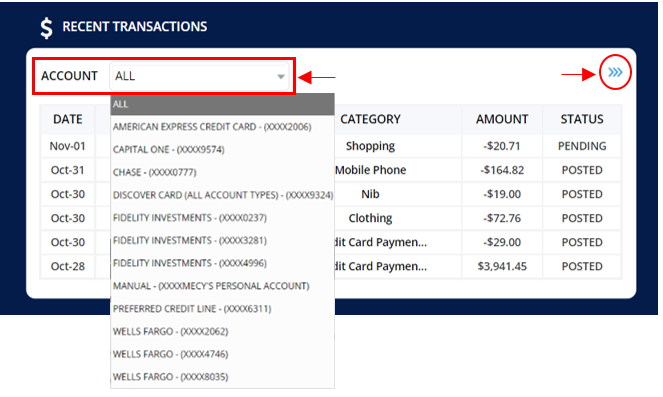The width and height of the screenshot is (663, 397).
Task: Click the DATE column header
Action: (68, 119)
